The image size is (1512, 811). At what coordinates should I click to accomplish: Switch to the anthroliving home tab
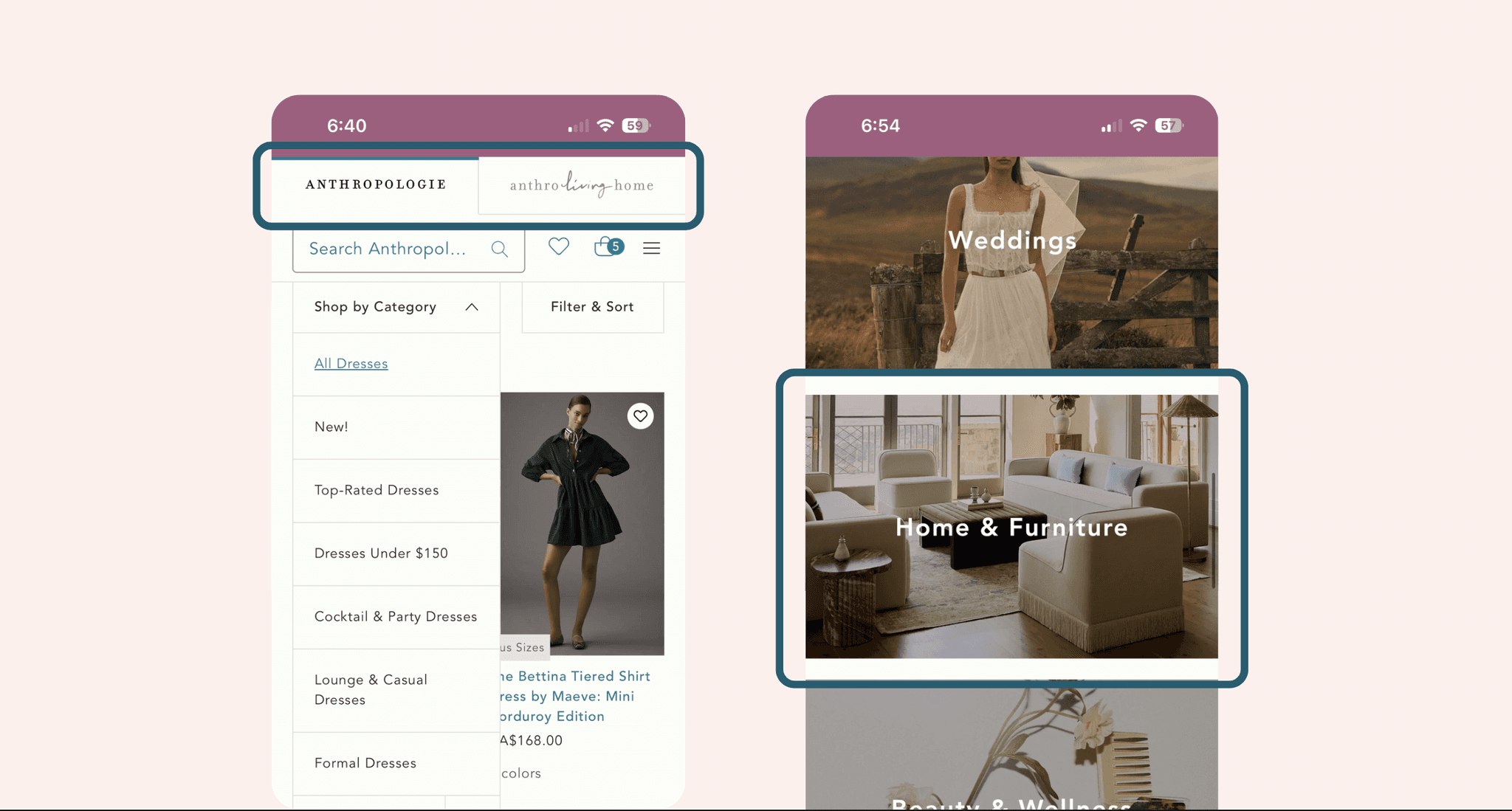point(581,185)
